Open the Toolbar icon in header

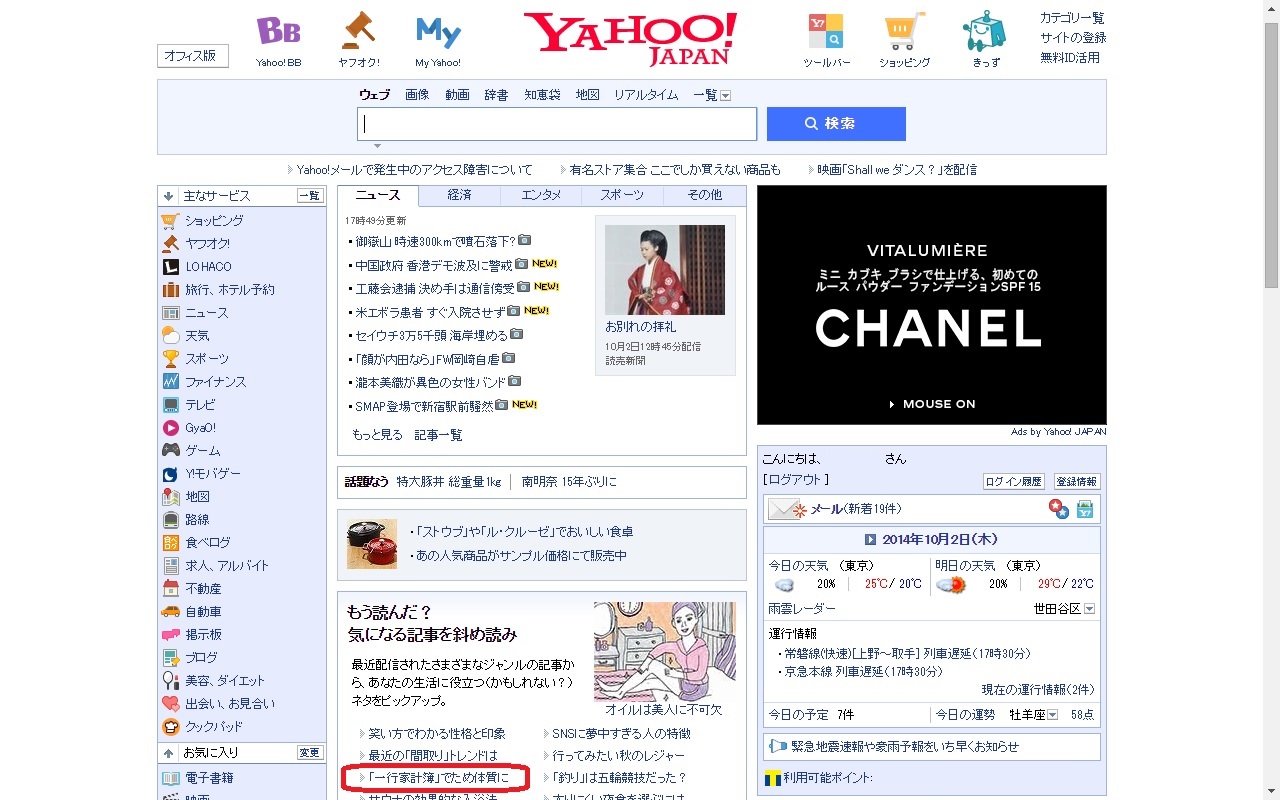click(x=826, y=32)
